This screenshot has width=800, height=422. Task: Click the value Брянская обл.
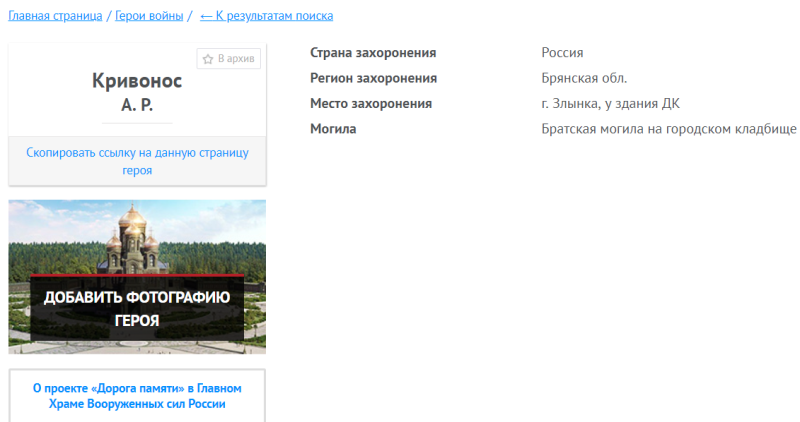pos(584,78)
